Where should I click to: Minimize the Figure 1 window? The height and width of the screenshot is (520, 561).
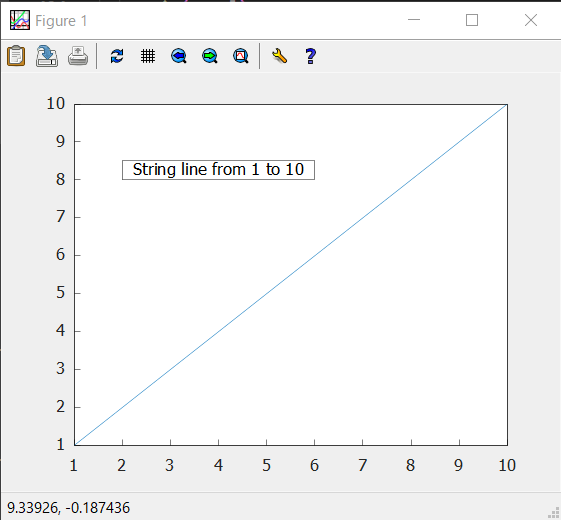pyautogui.click(x=414, y=20)
